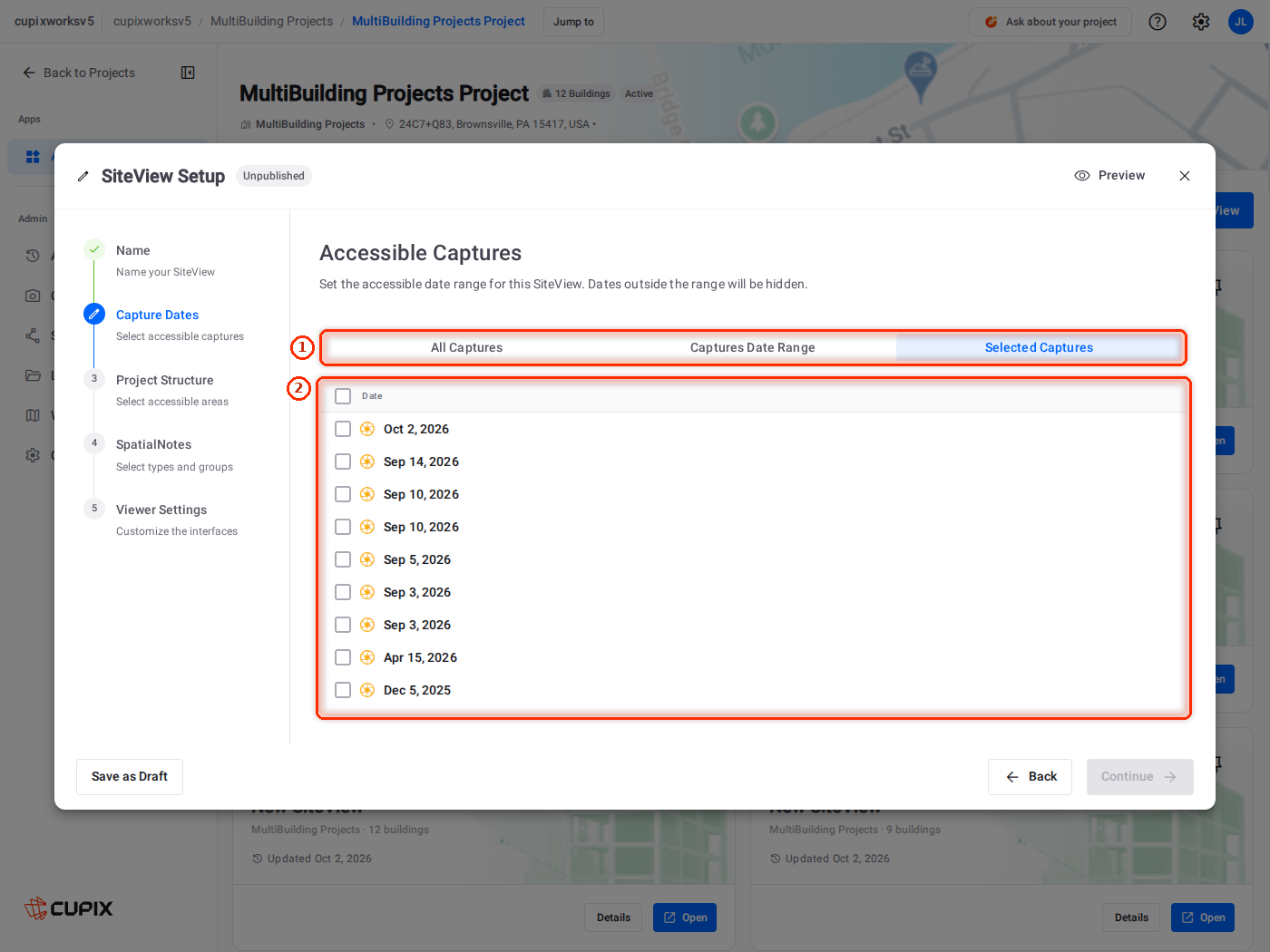The height and width of the screenshot is (952, 1270).
Task: Click the capture icon next to Oct 2, 2026
Action: 367,429
